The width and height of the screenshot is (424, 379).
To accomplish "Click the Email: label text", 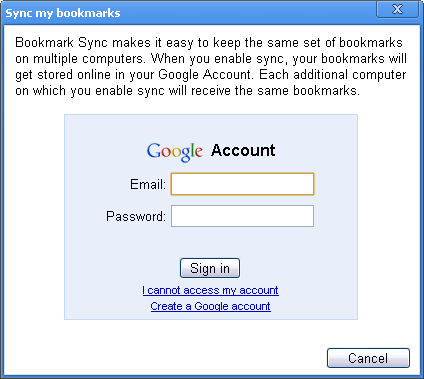I will coord(148,184).
